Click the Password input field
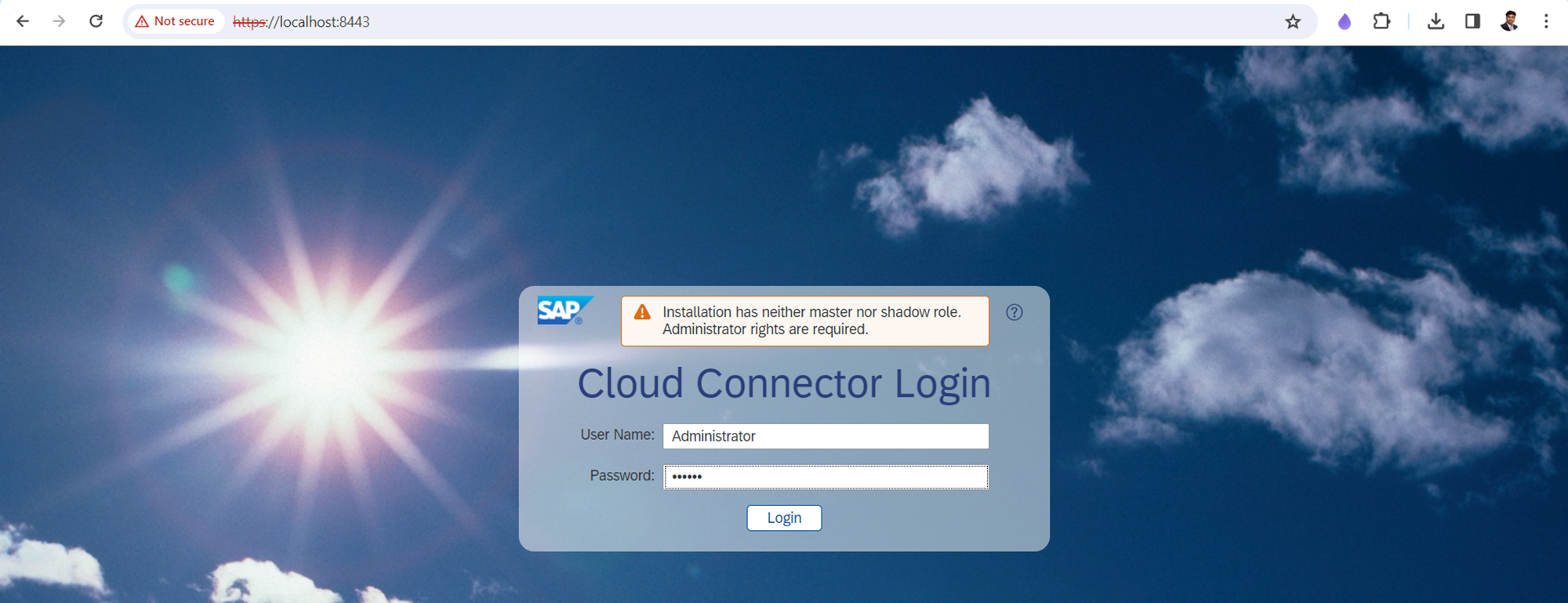 coord(826,477)
